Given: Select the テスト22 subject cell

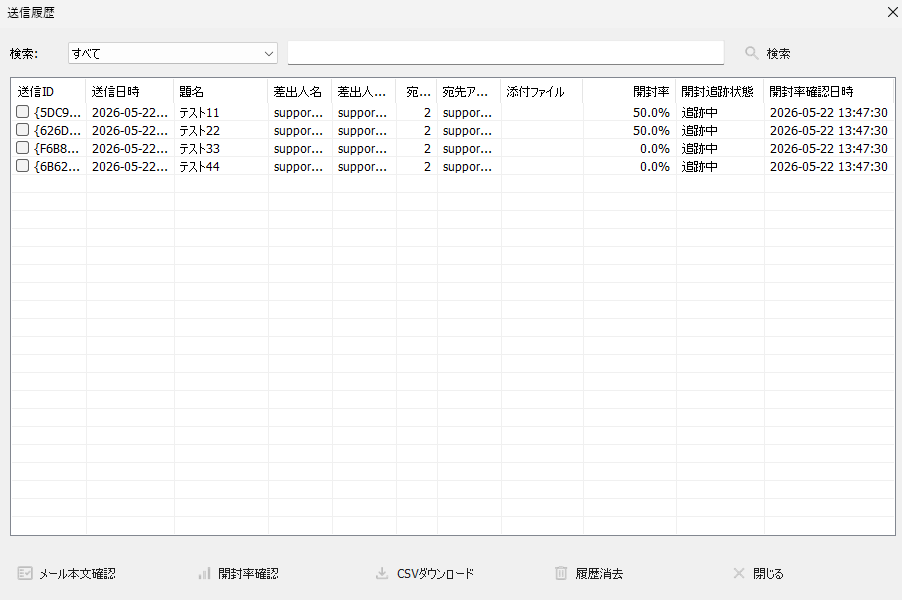Looking at the screenshot, I should click(199, 131).
